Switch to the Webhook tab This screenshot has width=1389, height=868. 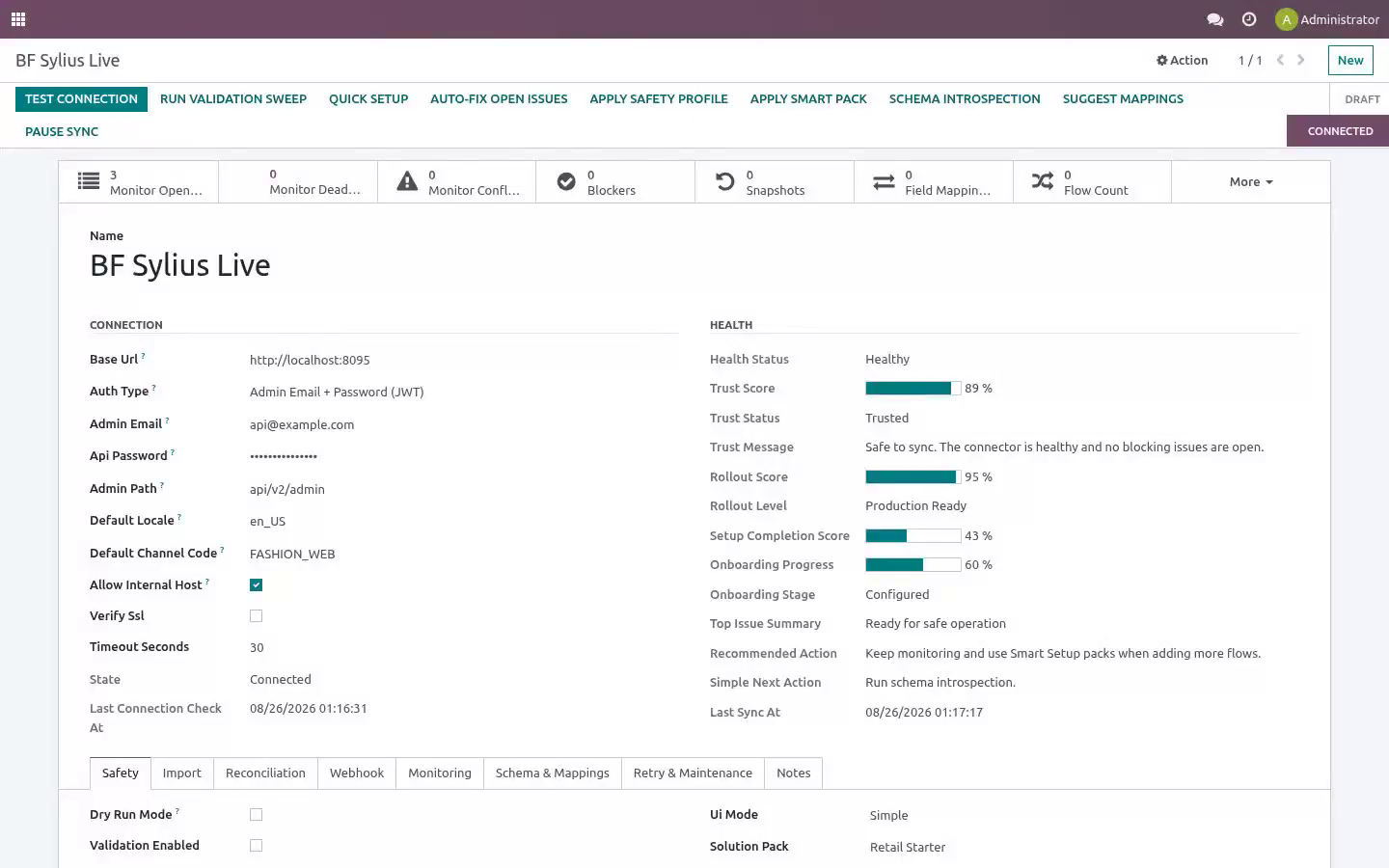[x=357, y=773]
